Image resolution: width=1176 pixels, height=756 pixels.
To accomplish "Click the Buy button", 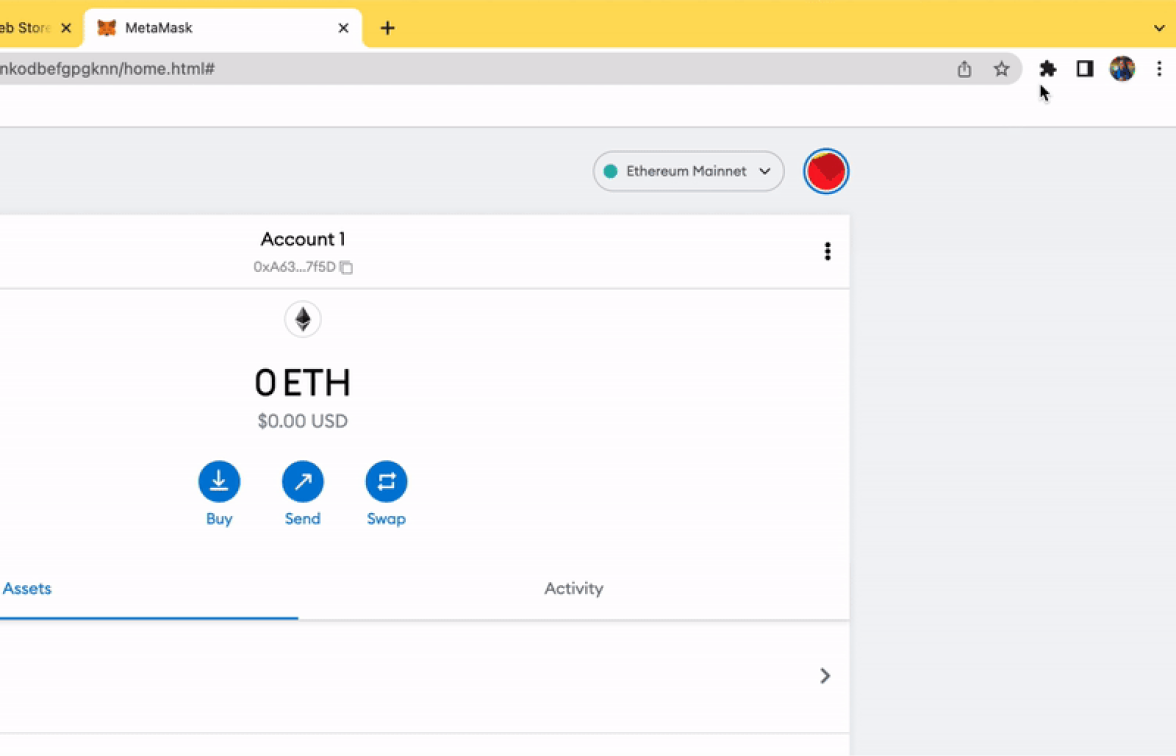I will pyautogui.click(x=219, y=494).
